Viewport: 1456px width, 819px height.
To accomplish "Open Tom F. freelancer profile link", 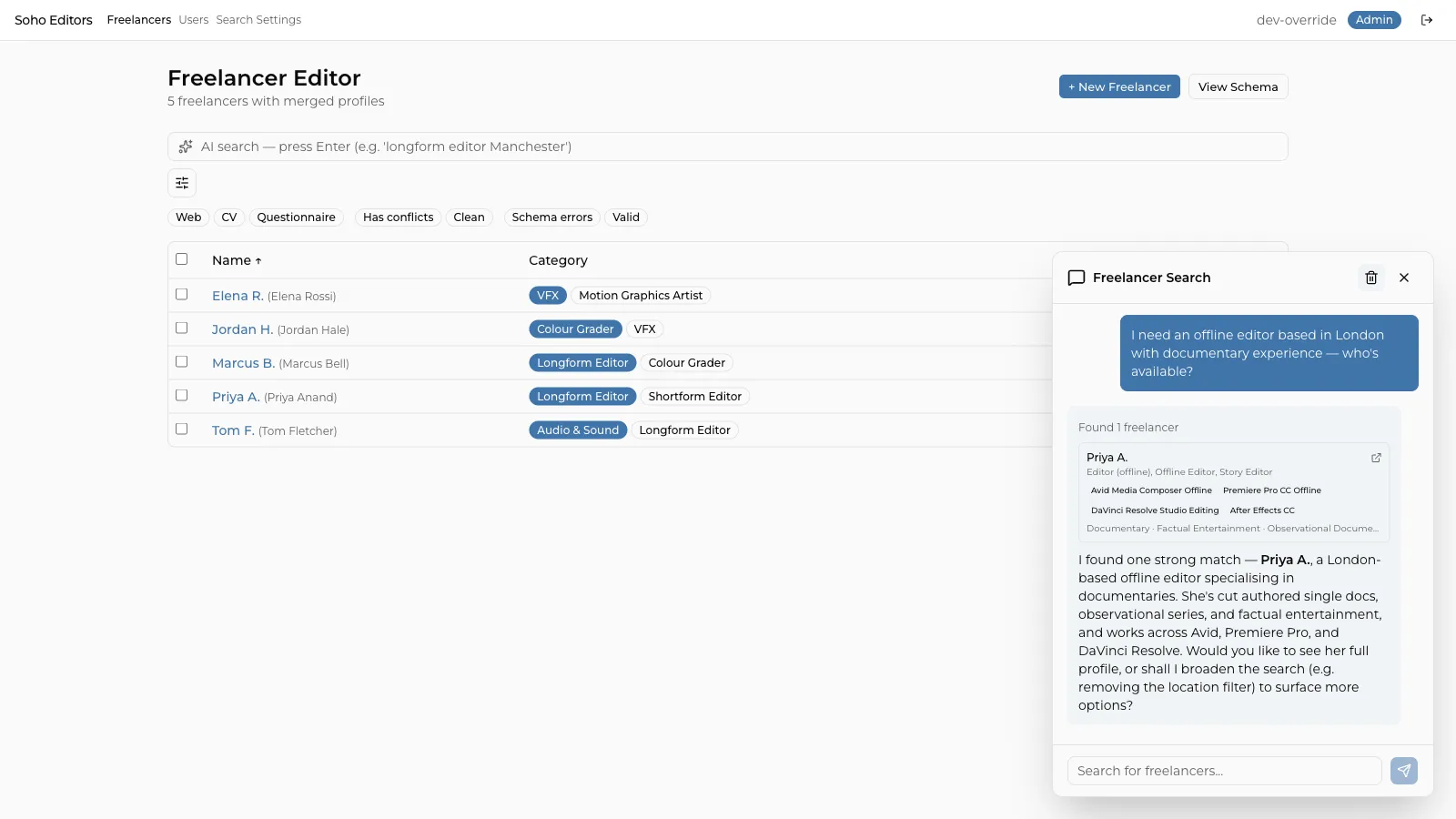I will point(233,430).
